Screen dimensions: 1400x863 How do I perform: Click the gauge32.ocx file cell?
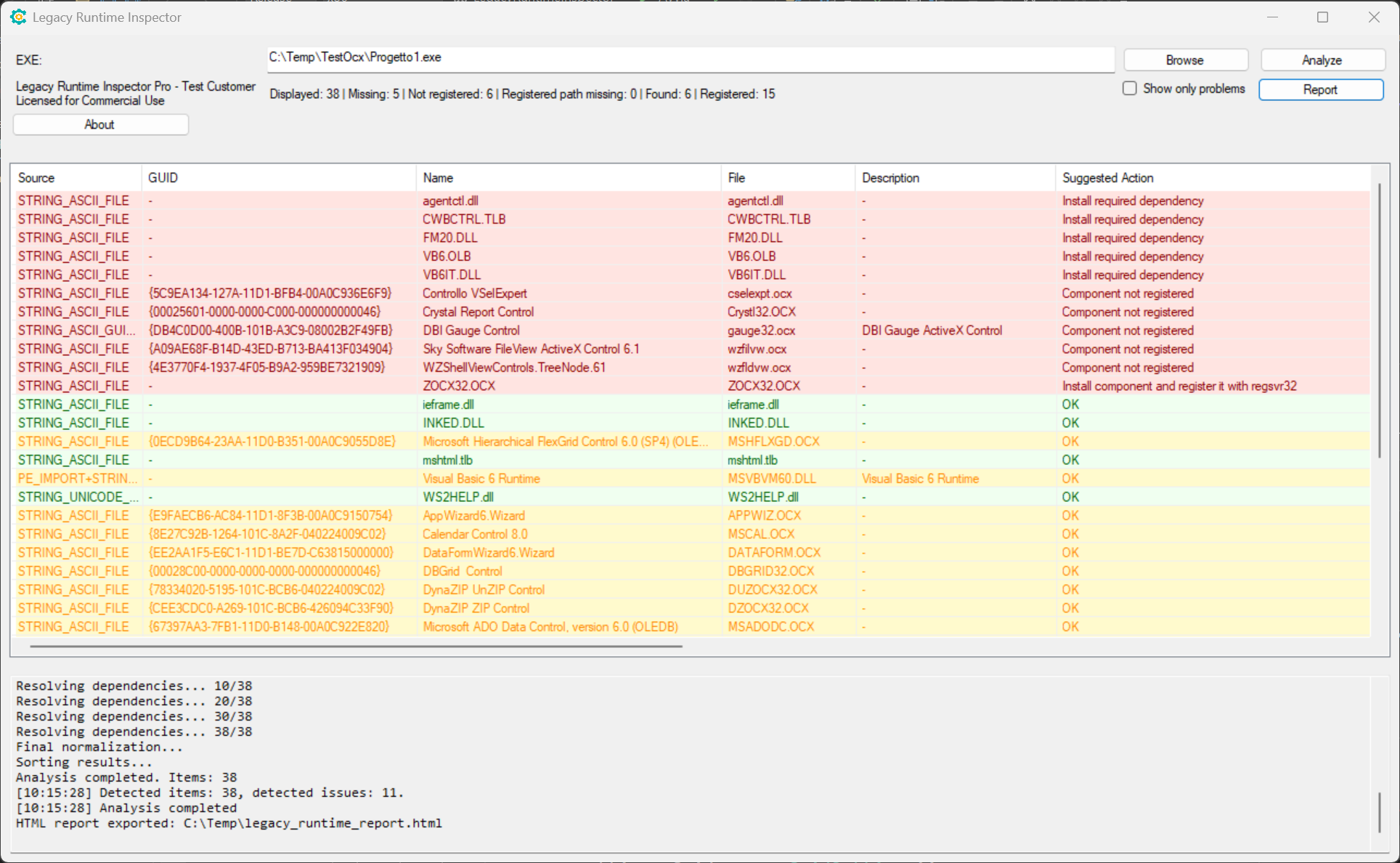click(761, 331)
